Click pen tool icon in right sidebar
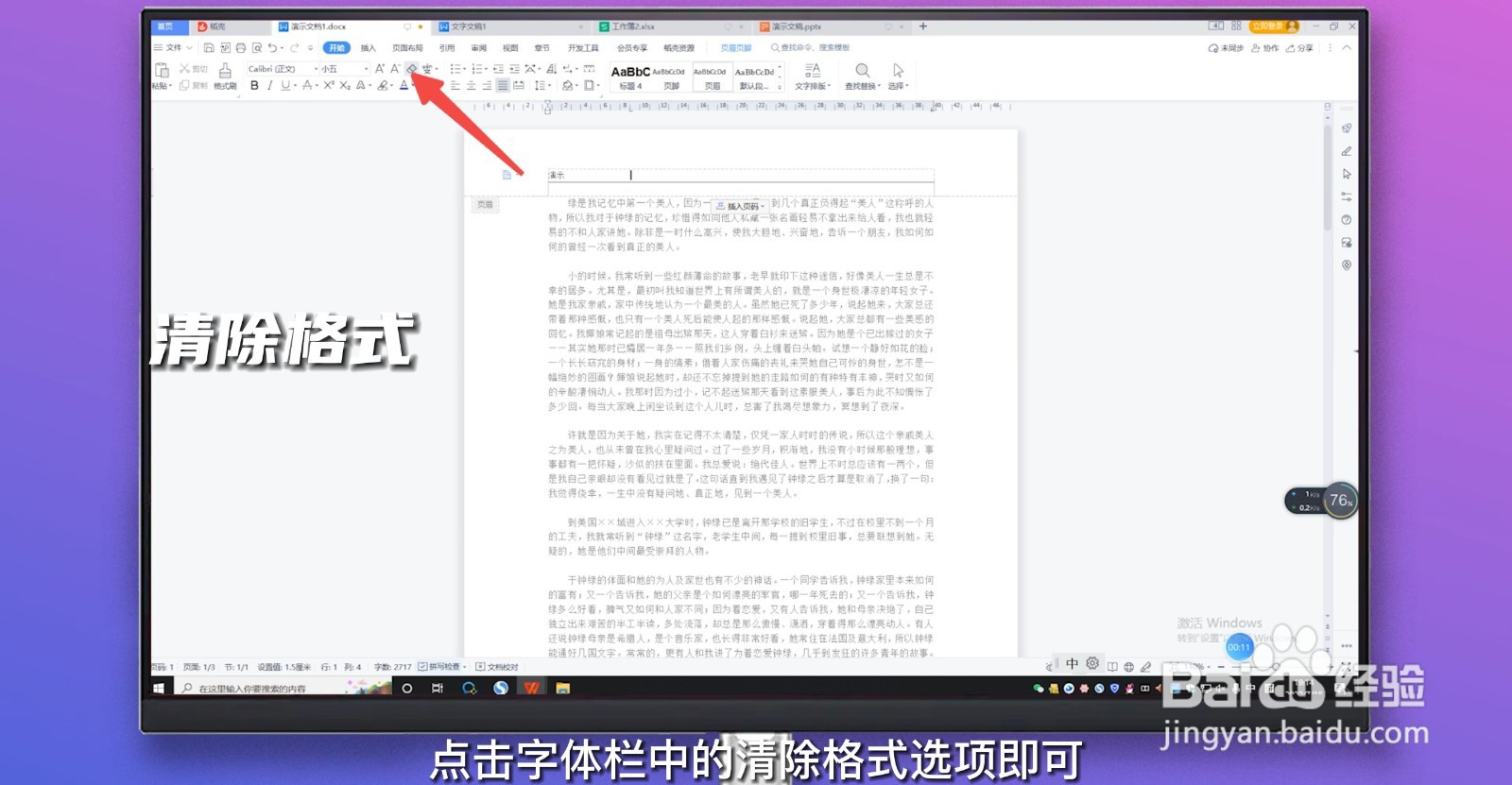The height and width of the screenshot is (785, 1512). pyautogui.click(x=1347, y=151)
